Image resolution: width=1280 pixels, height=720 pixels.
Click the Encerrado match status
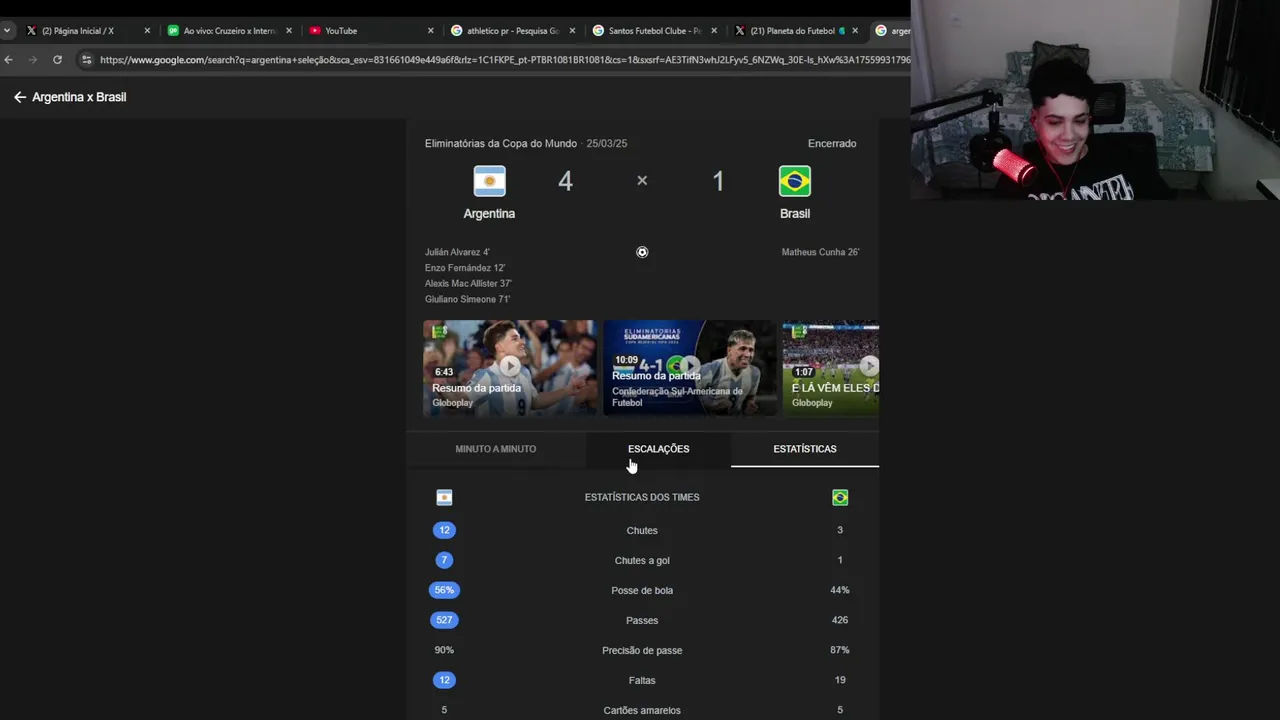click(832, 144)
